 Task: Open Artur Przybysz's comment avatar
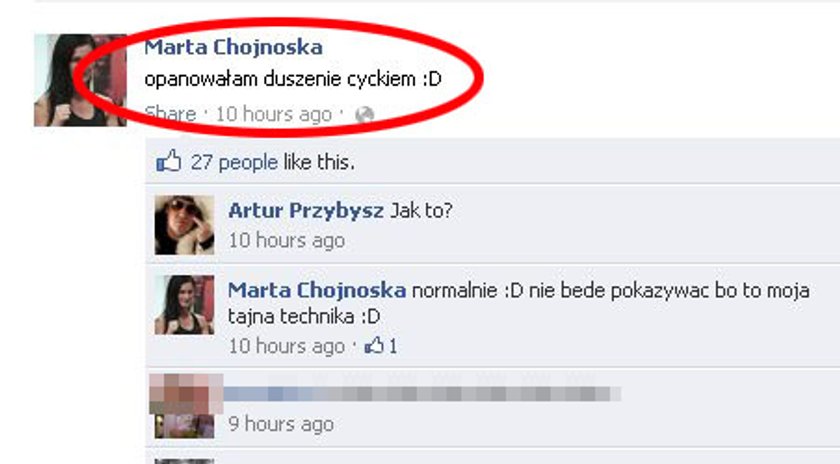pyautogui.click(x=184, y=224)
